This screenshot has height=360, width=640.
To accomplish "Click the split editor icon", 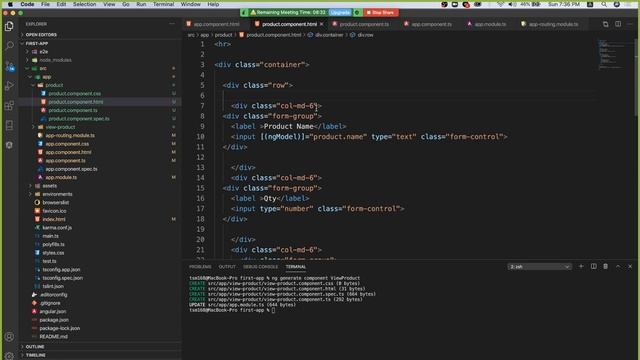I will (x=618, y=24).
